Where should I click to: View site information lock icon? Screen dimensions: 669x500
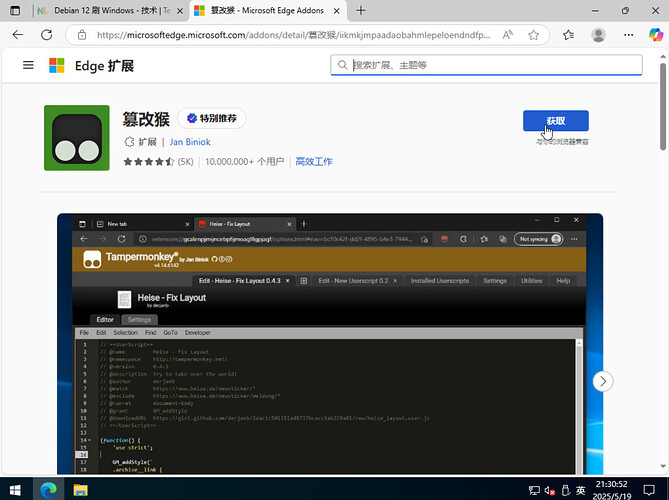coord(82,35)
